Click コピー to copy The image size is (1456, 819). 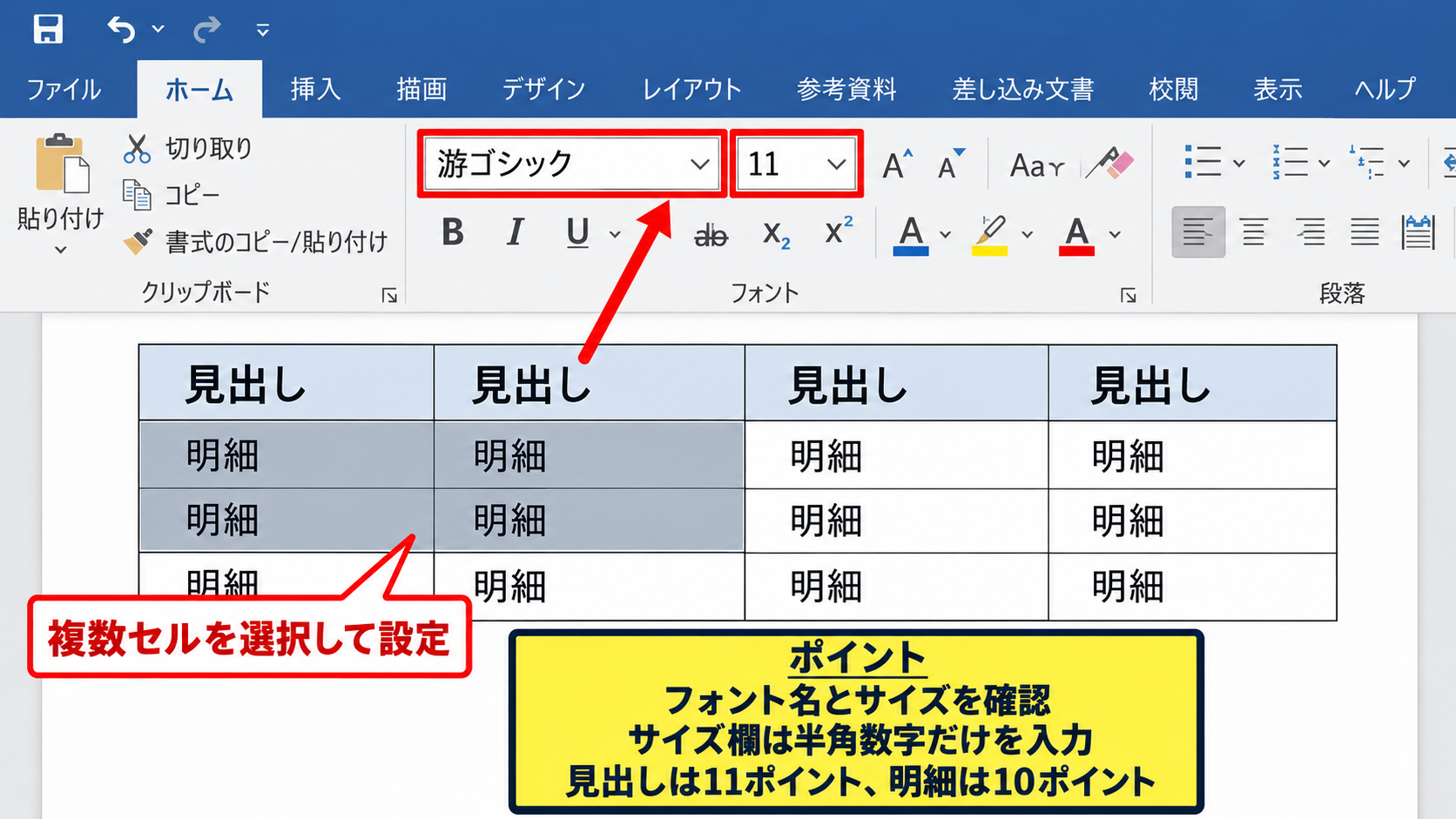pyautogui.click(x=172, y=195)
